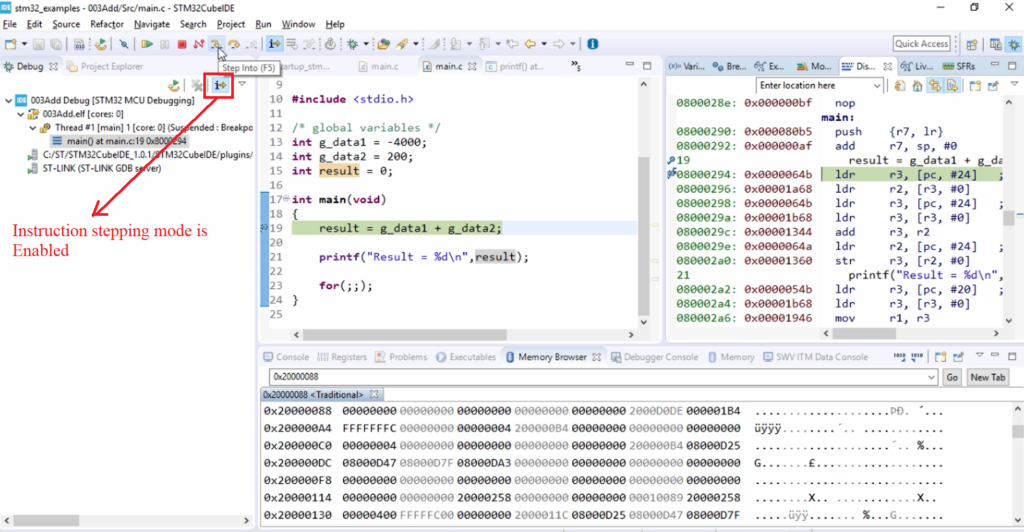Open the New file dropdown arrow

(x=24, y=44)
